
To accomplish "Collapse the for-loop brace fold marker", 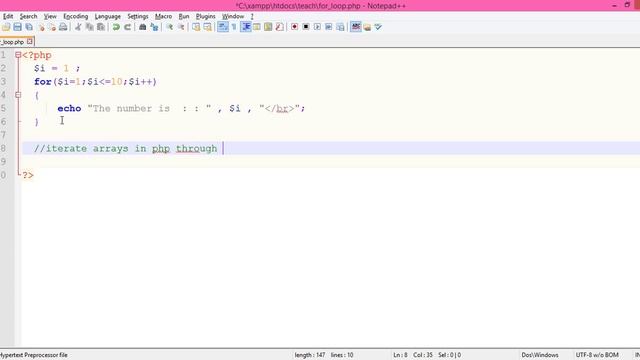I will (x=18, y=95).
